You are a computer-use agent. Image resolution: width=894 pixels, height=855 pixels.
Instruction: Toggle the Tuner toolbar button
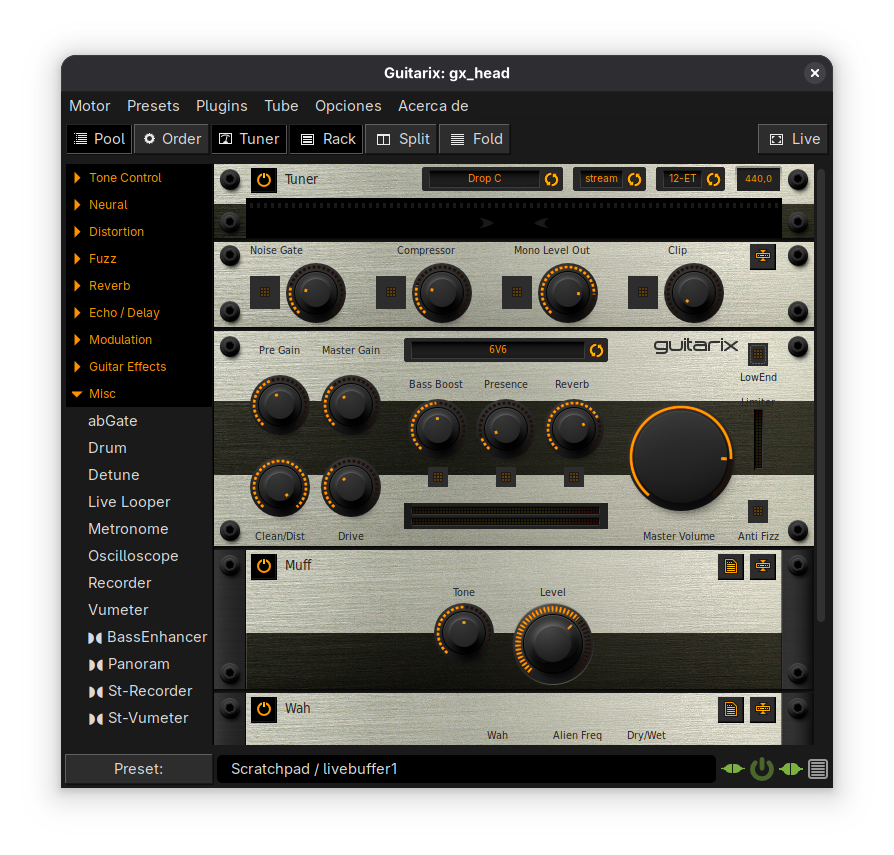coord(249,139)
